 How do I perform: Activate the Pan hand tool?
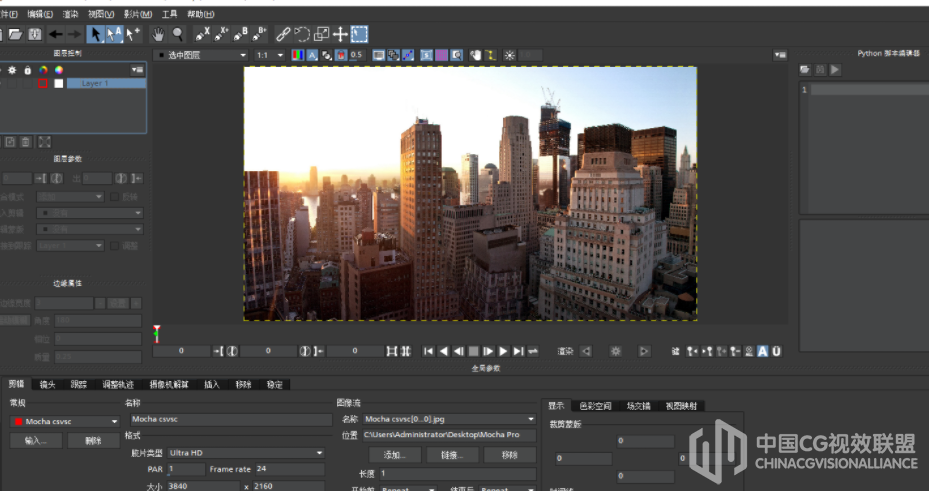coord(158,34)
